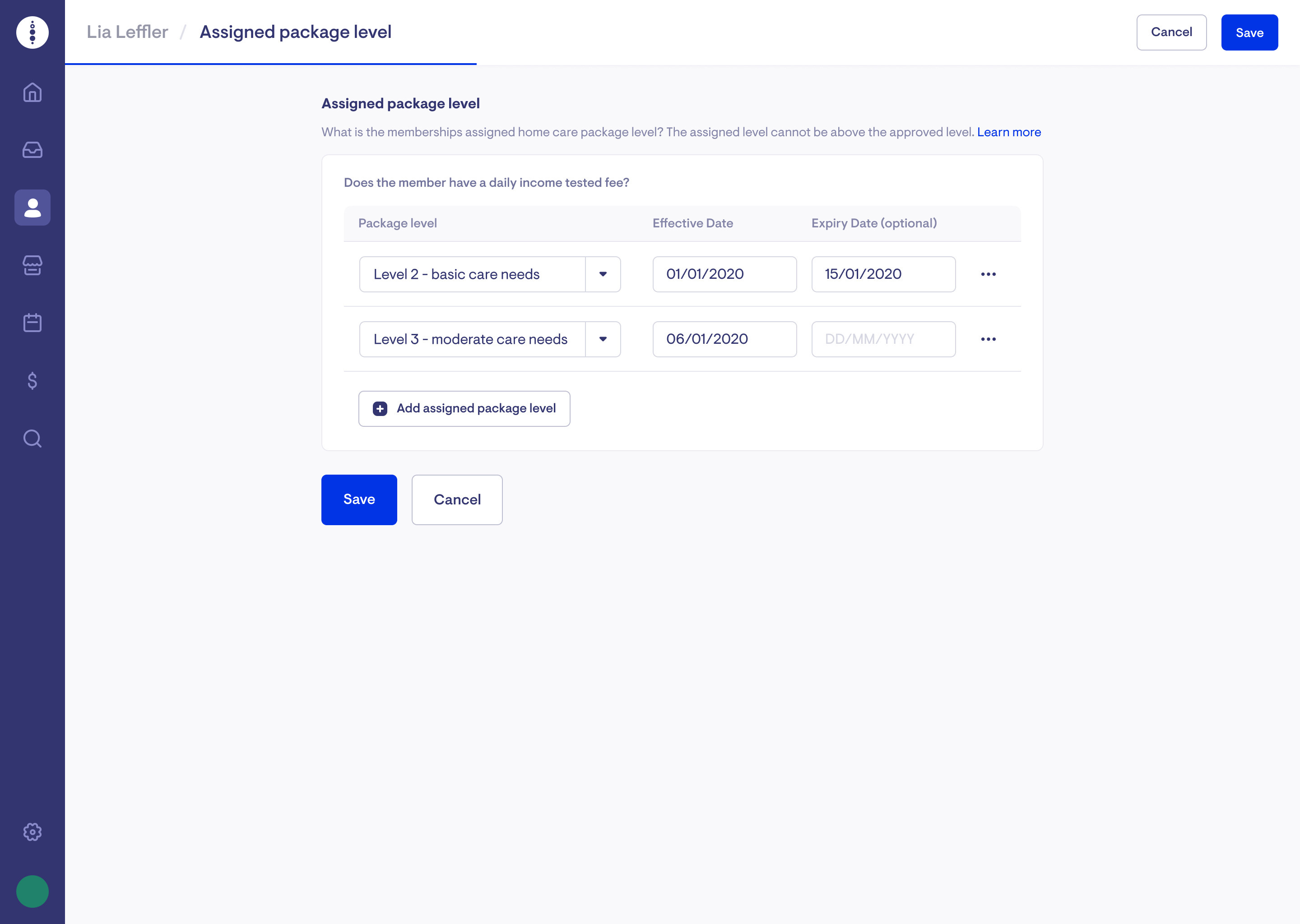Open the dollar sign billing icon
1300x924 pixels.
(32, 381)
